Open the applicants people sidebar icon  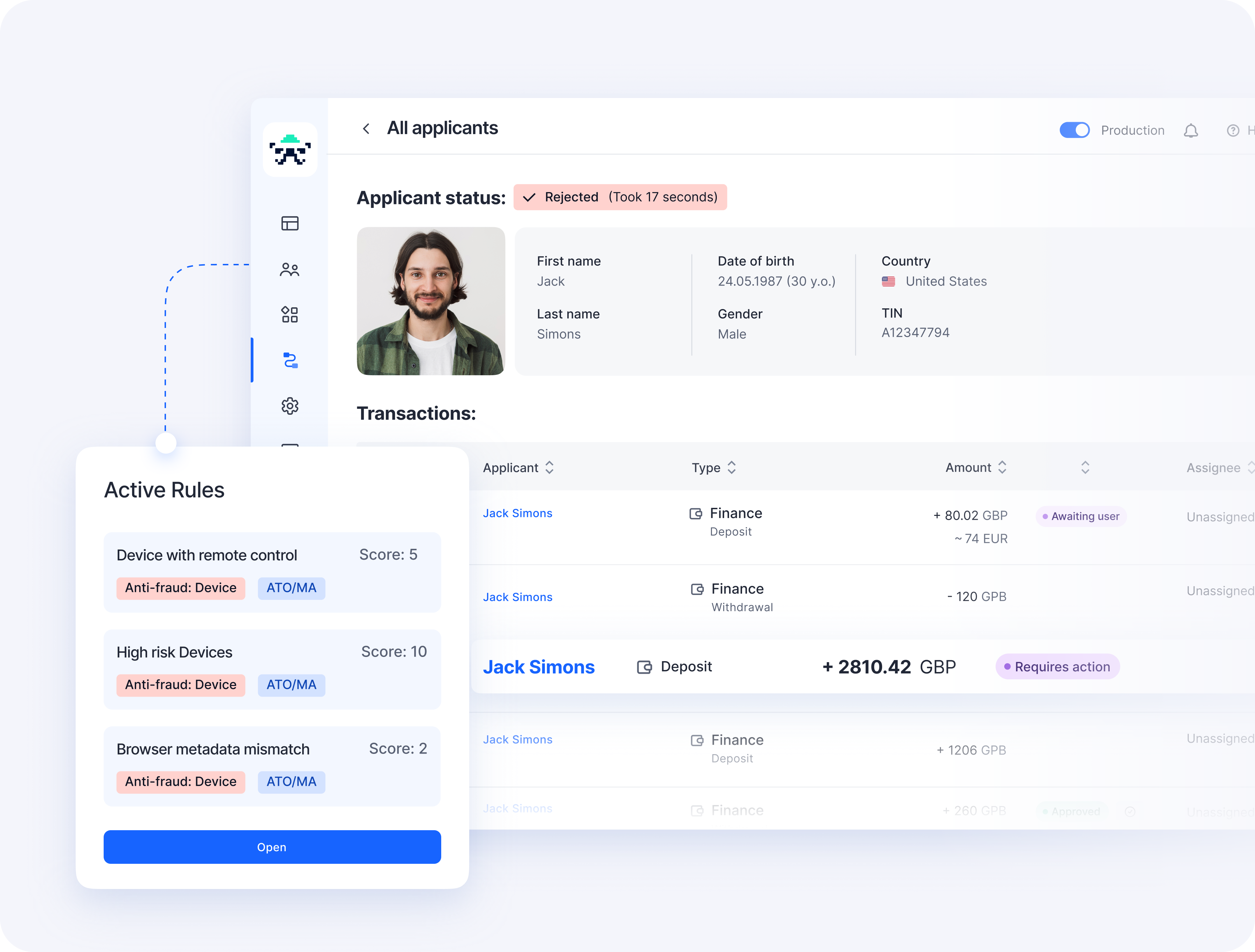(x=290, y=269)
